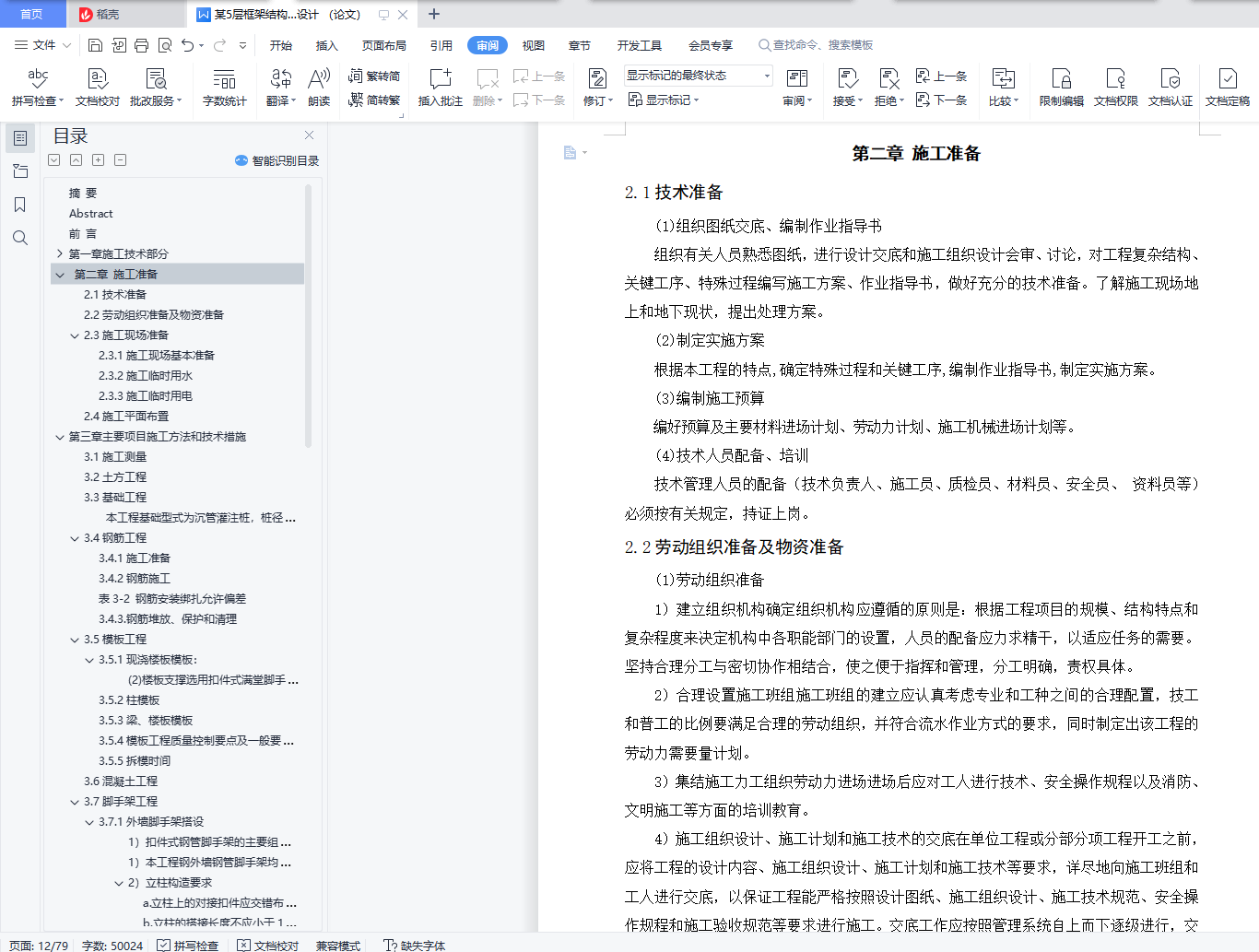The image size is (1259, 952).
Task: Switch to the 插入 ribbon tab
Action: (x=327, y=45)
